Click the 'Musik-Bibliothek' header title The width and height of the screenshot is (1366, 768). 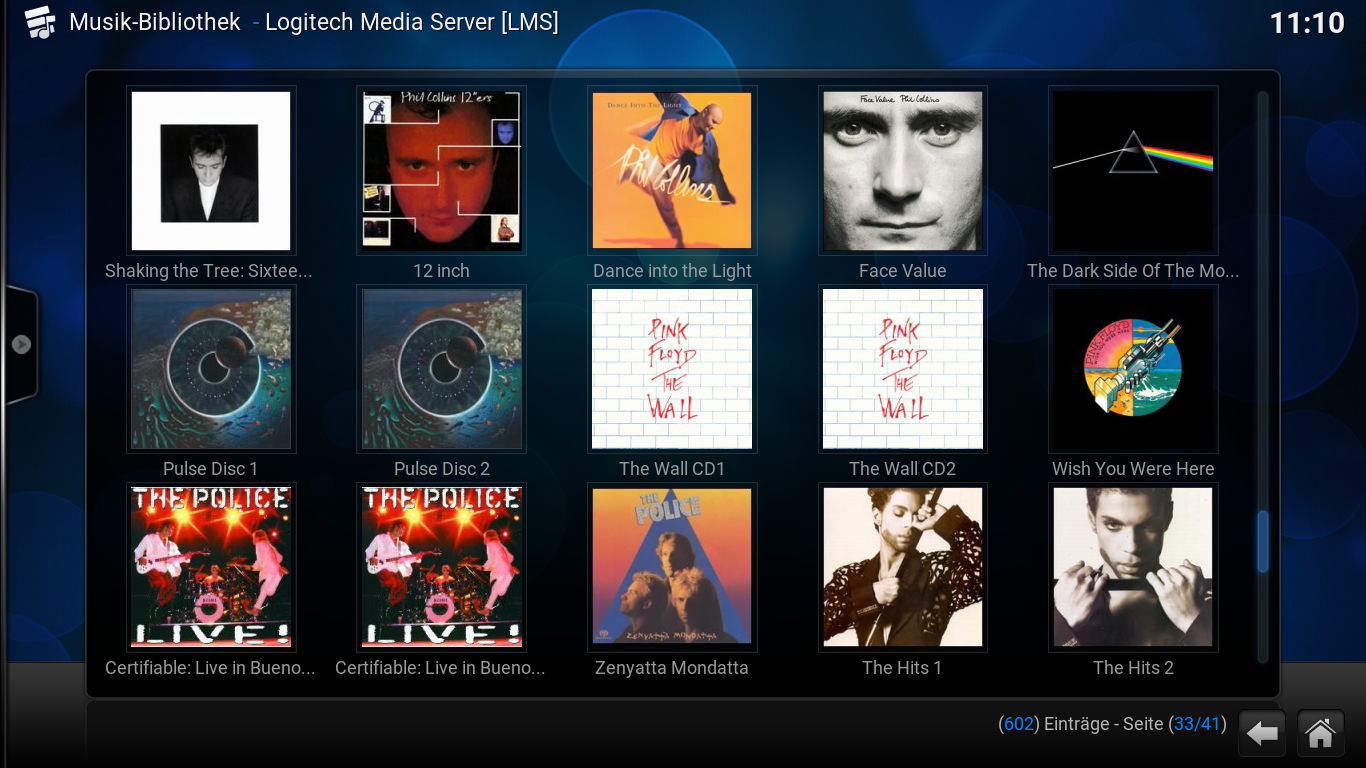155,22
